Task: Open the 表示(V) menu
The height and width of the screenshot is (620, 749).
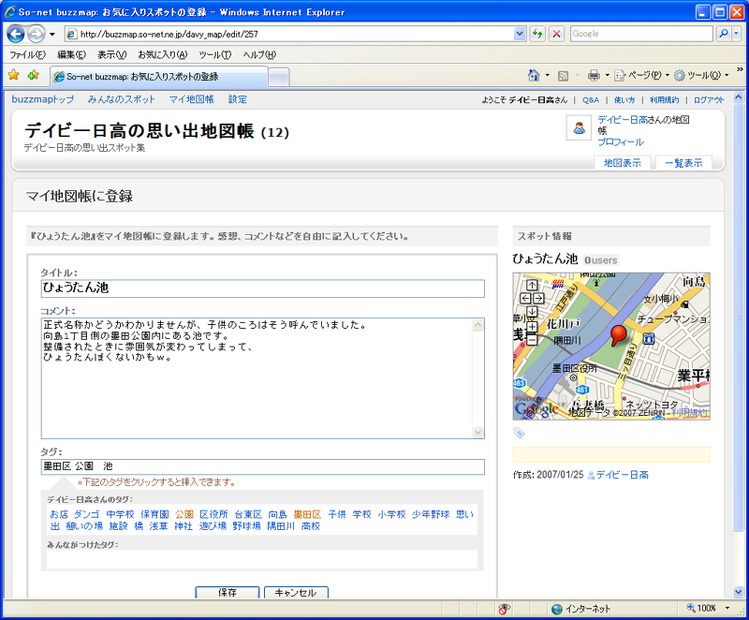Action: pyautogui.click(x=112, y=55)
